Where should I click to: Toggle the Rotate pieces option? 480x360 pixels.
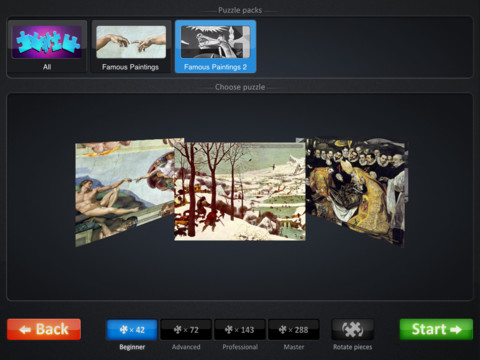(x=353, y=330)
